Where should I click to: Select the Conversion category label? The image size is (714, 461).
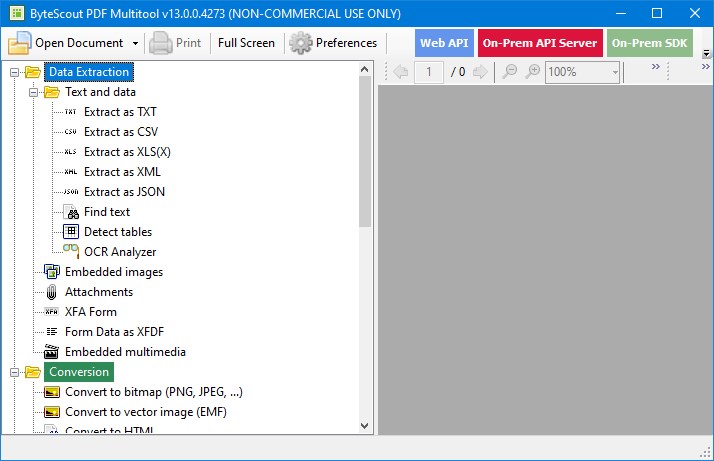click(x=79, y=372)
